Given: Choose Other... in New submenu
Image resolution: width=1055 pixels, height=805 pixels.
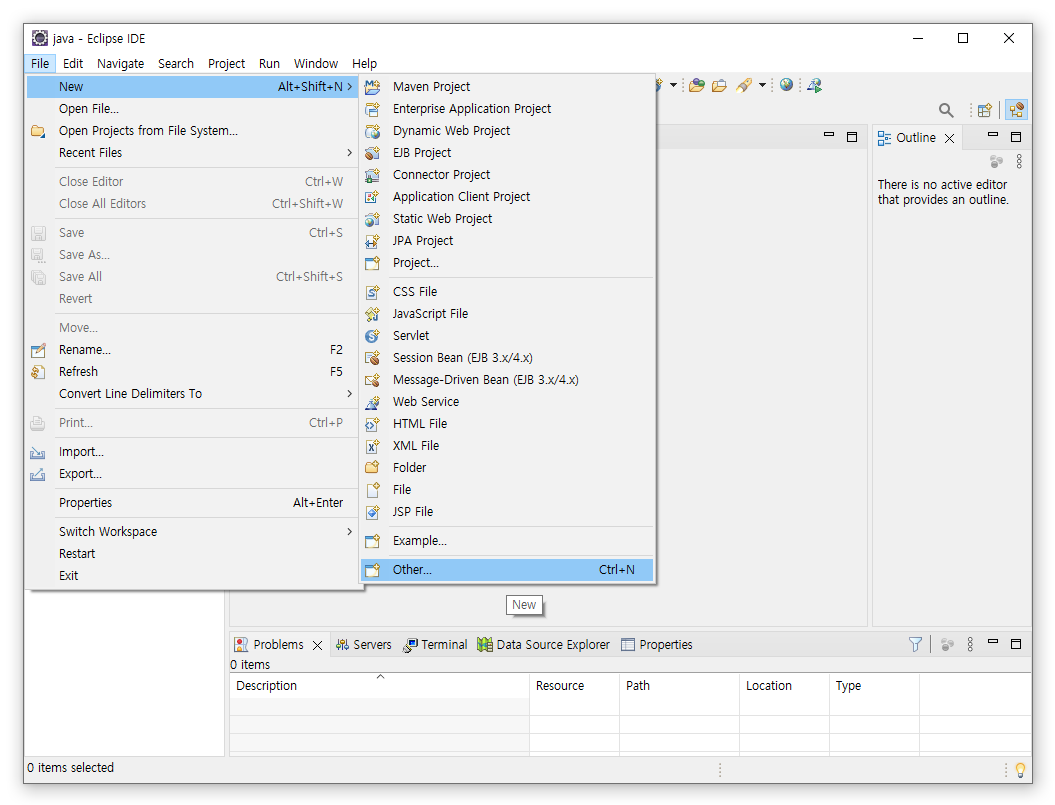Looking at the screenshot, I should click(x=507, y=570).
